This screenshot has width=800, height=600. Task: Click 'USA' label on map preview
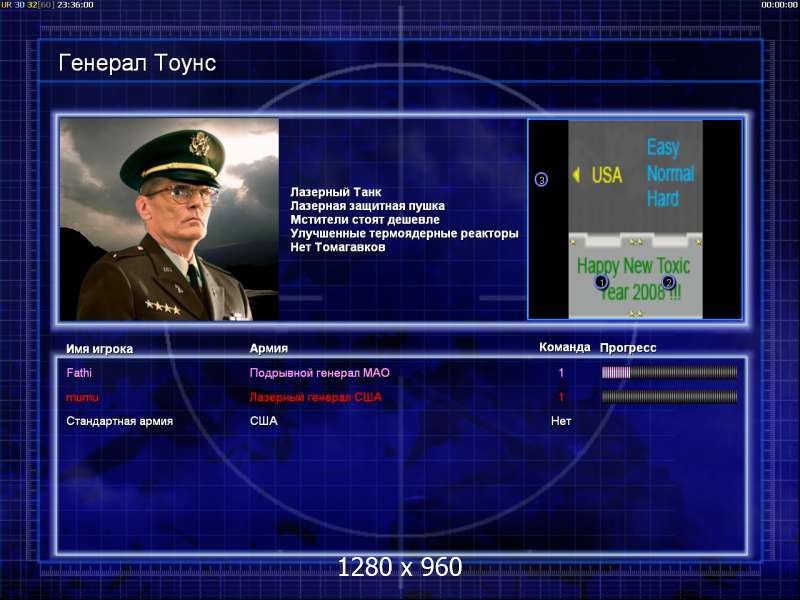coord(607,175)
